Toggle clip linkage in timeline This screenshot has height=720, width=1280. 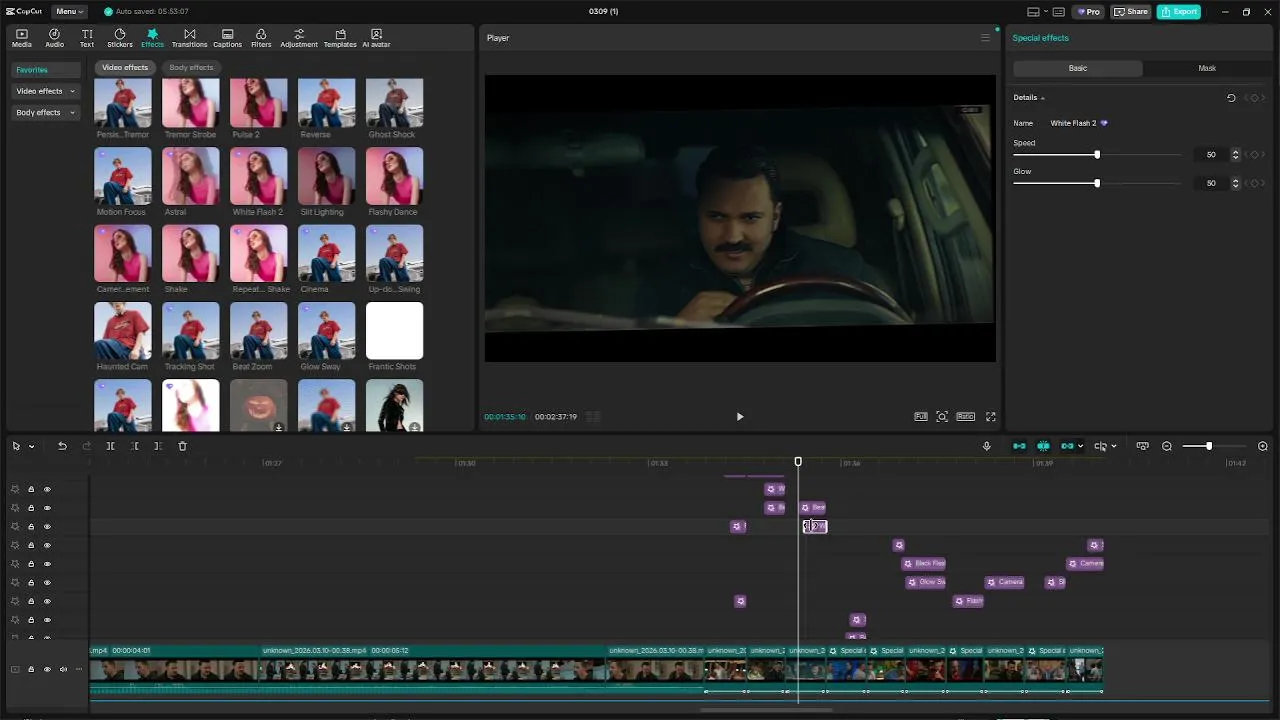pos(1067,446)
